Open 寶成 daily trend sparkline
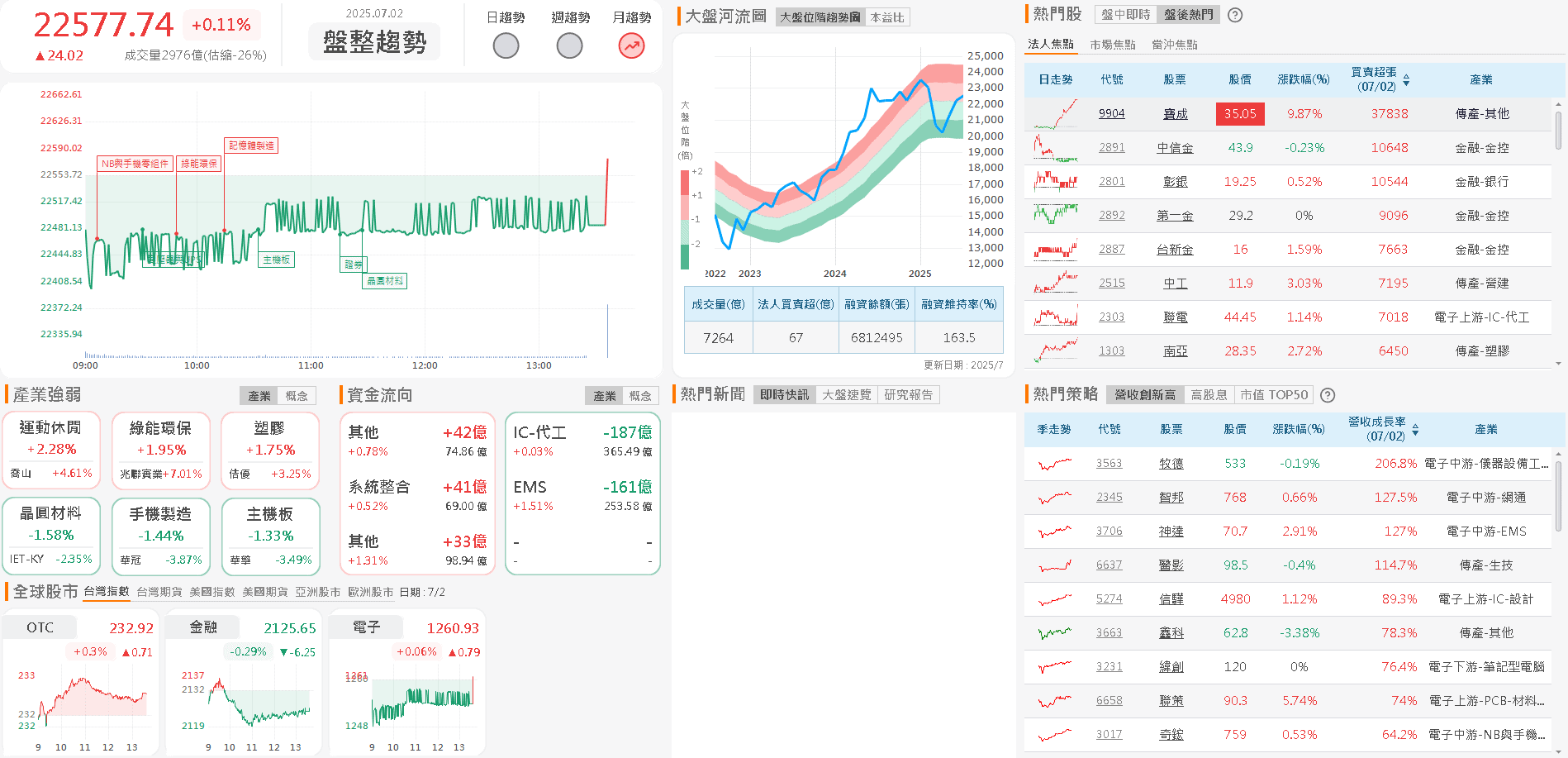 (x=1056, y=114)
